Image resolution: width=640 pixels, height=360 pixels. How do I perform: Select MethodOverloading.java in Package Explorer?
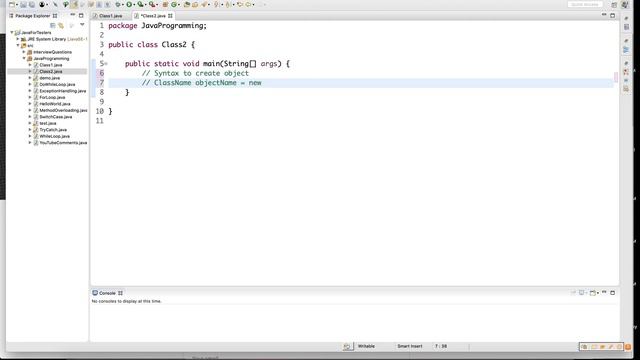[63, 110]
